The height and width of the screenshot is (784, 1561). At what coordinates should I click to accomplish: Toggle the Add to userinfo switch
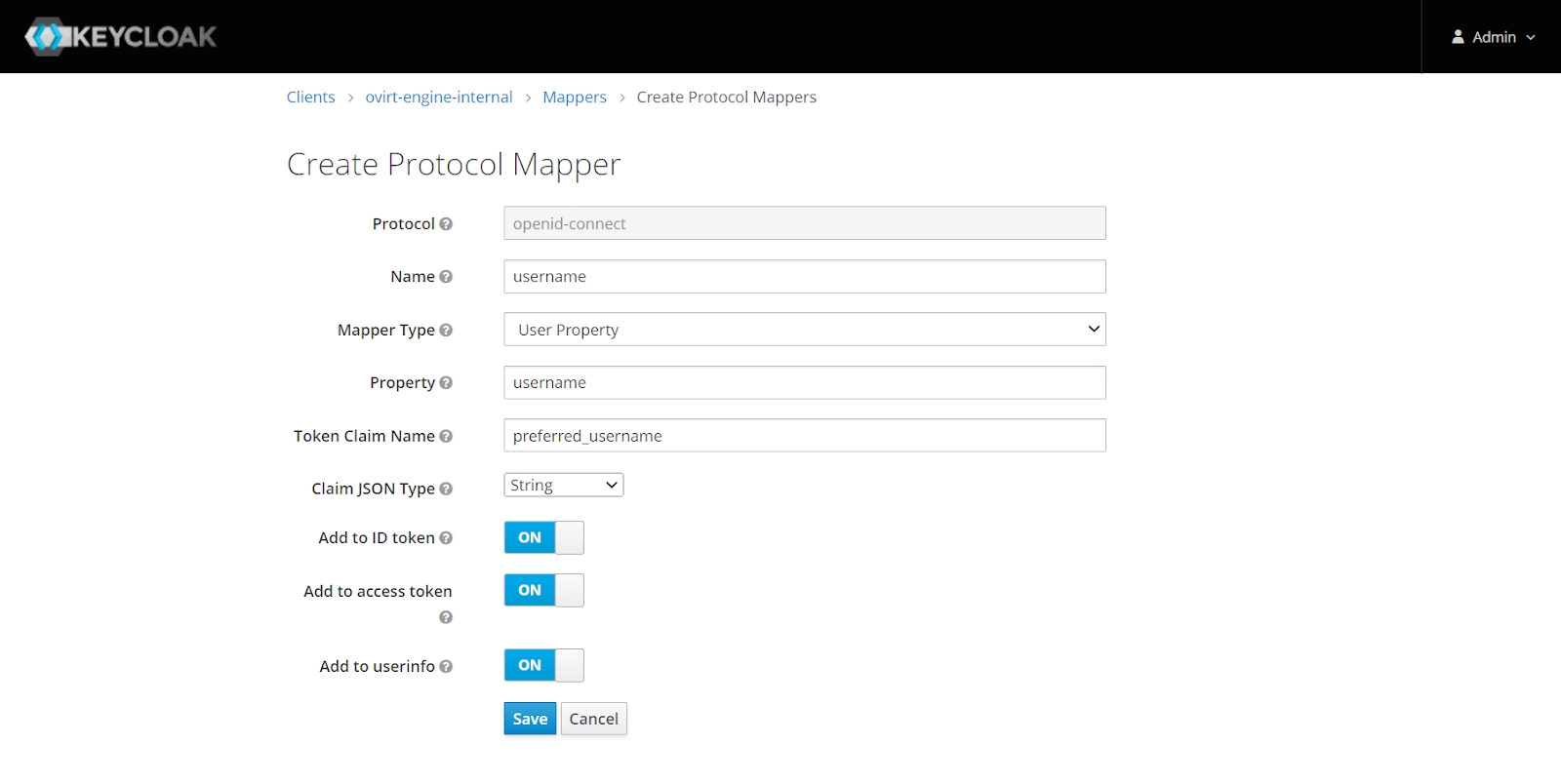coord(543,665)
